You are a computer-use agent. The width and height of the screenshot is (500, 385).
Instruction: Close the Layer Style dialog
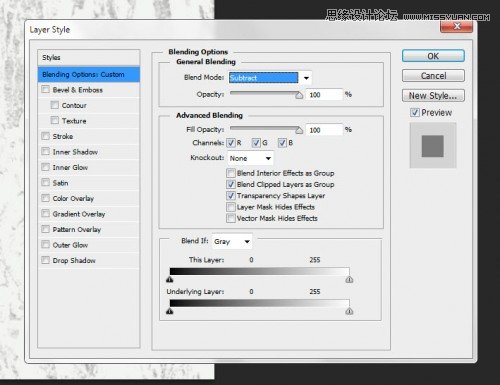(x=456, y=27)
